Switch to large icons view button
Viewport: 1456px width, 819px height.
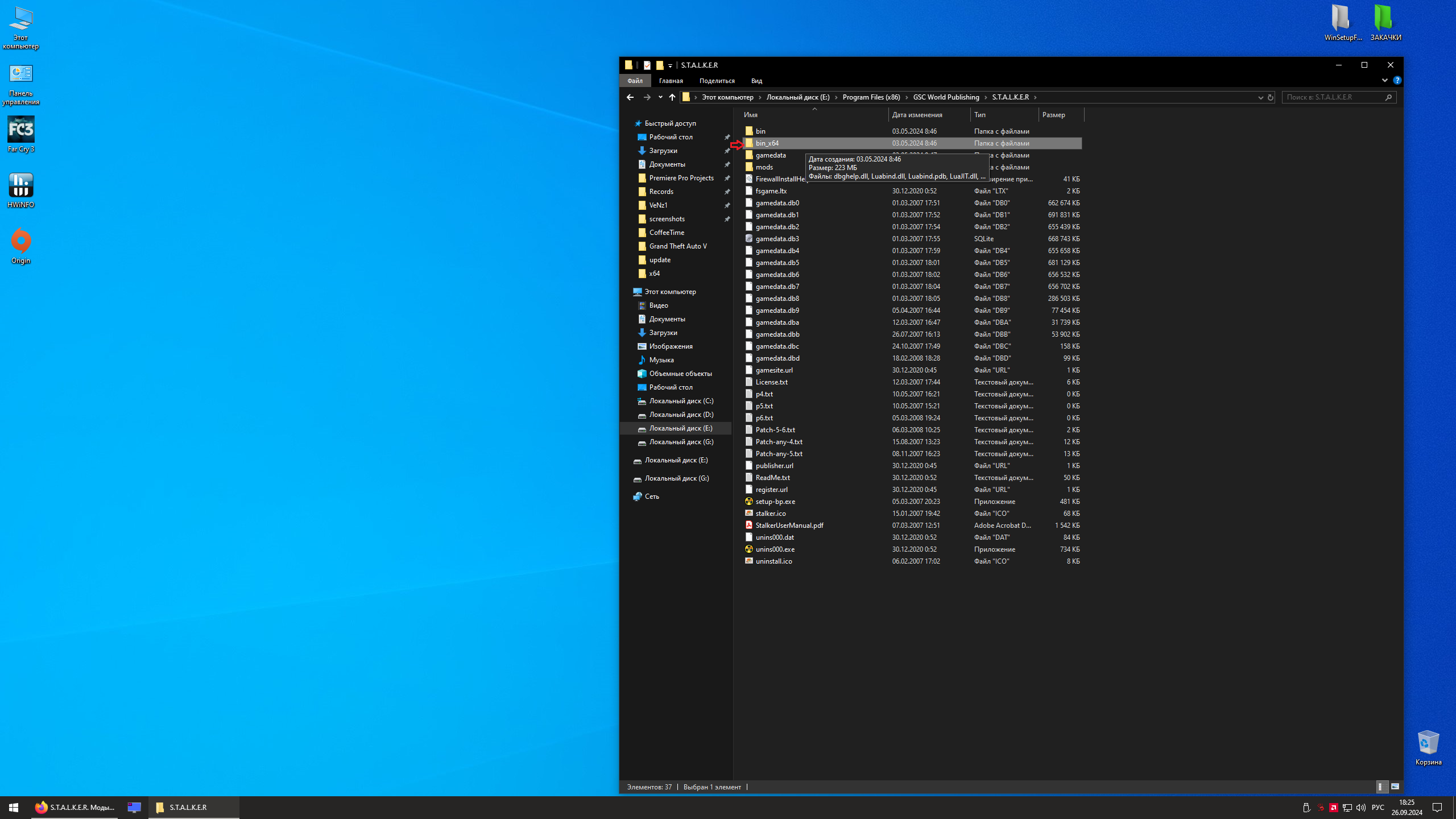(x=1395, y=787)
